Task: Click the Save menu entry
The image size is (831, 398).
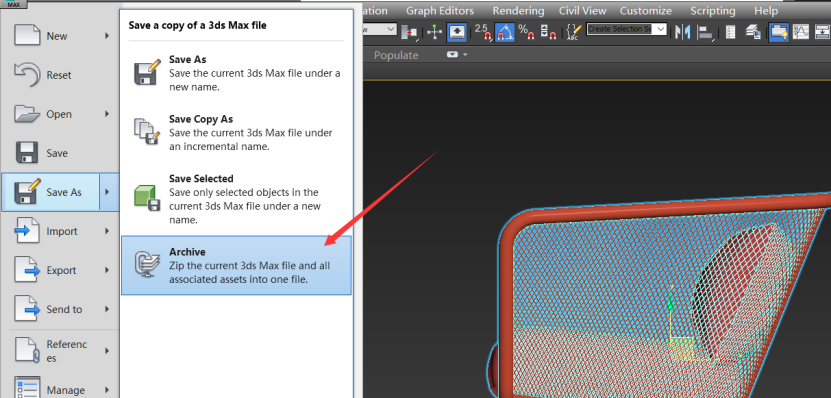Action: pyautogui.click(x=60, y=153)
